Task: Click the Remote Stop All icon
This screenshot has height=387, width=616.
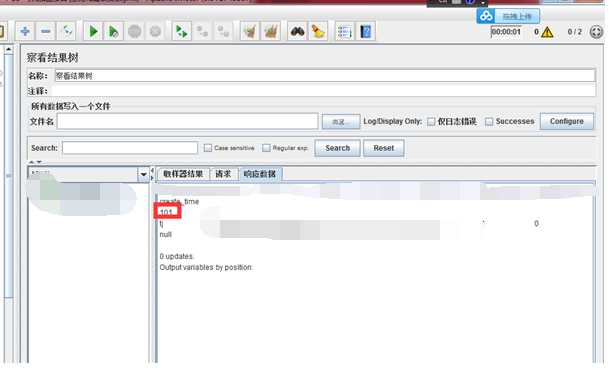Action: 202,31
